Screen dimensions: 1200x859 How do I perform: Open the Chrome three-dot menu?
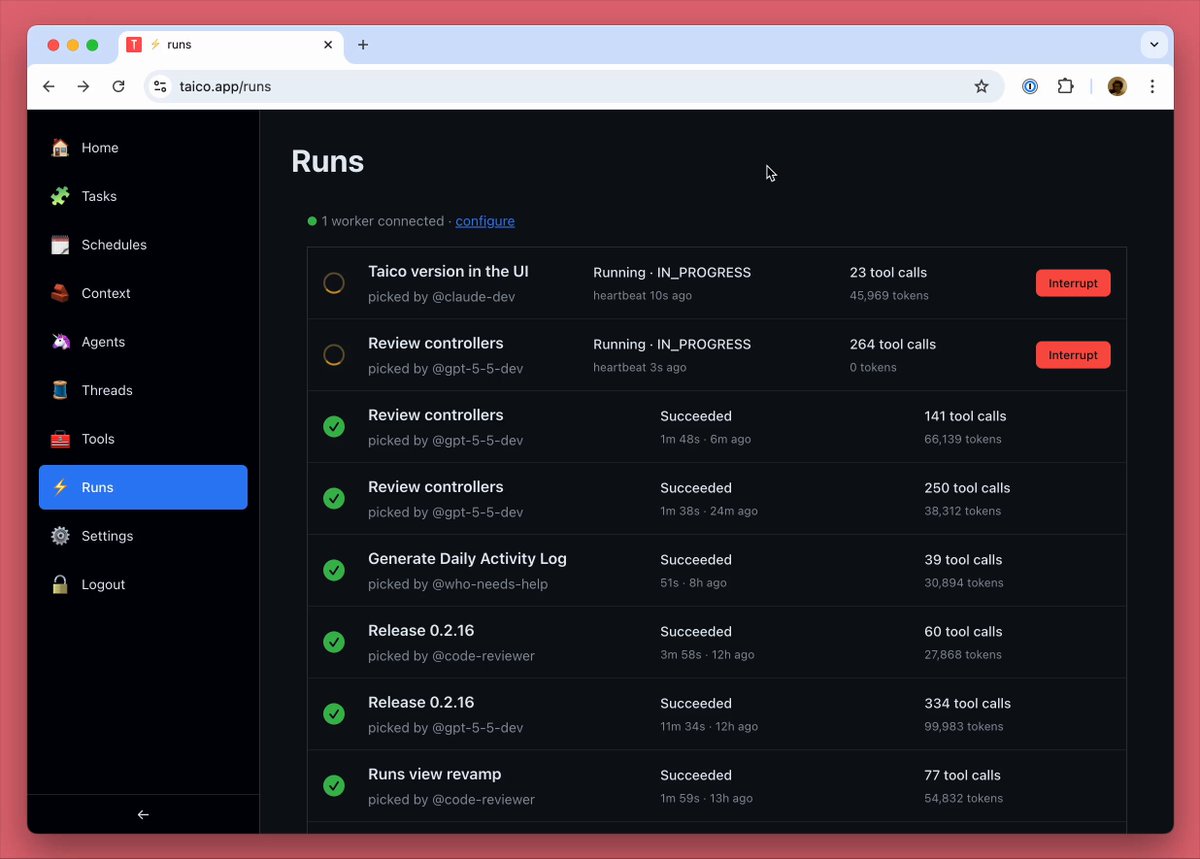point(1153,87)
